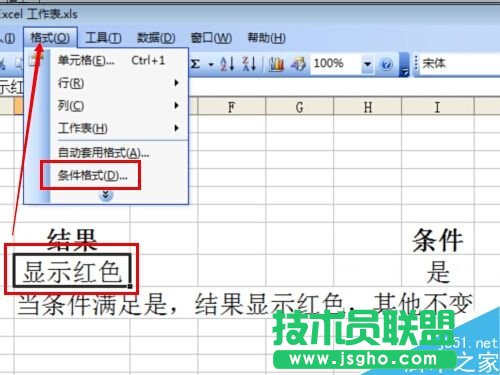Click the Sort Descending icon
The width and height of the screenshot is (500, 375).
pos(249,63)
